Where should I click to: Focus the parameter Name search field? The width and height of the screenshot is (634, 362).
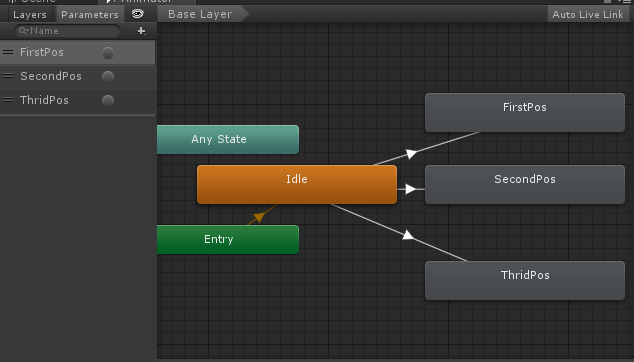[x=68, y=31]
